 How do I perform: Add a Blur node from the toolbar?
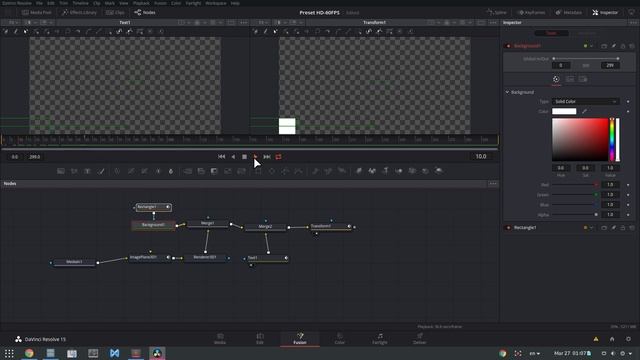click(171, 171)
